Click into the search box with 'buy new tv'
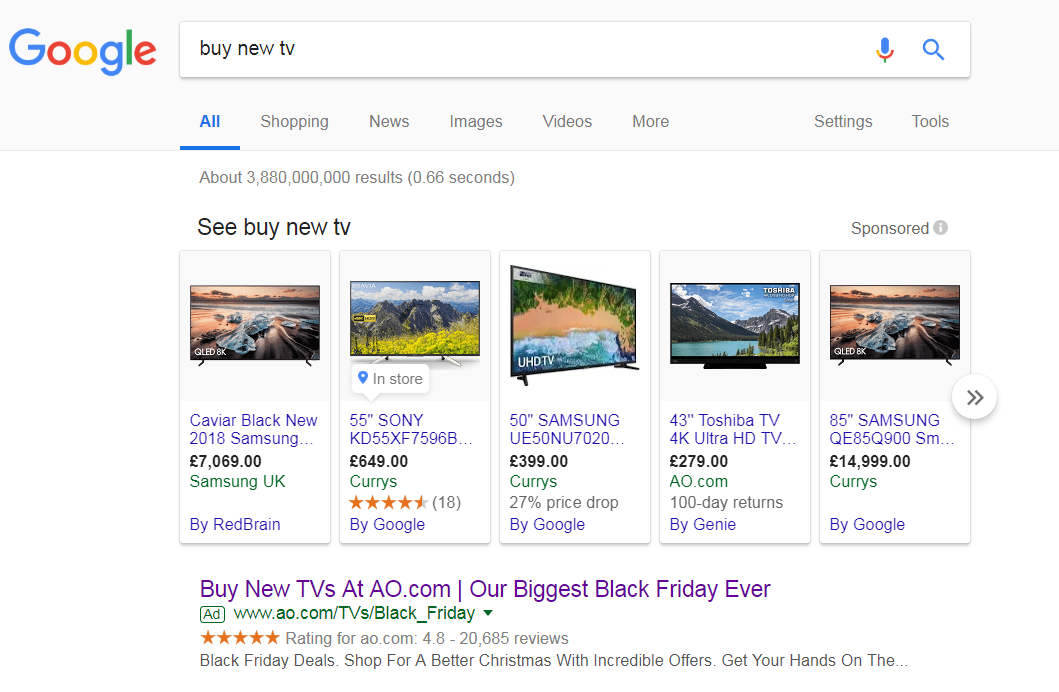 pos(527,49)
